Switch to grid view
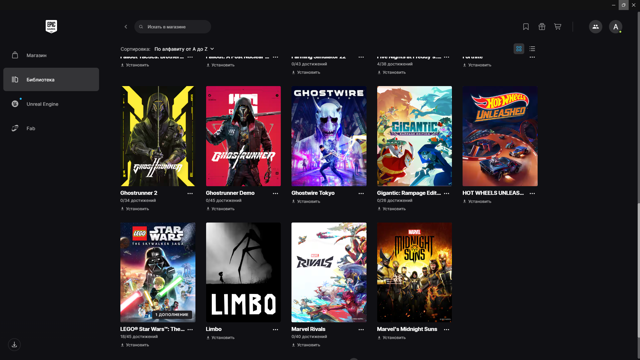 click(x=519, y=49)
